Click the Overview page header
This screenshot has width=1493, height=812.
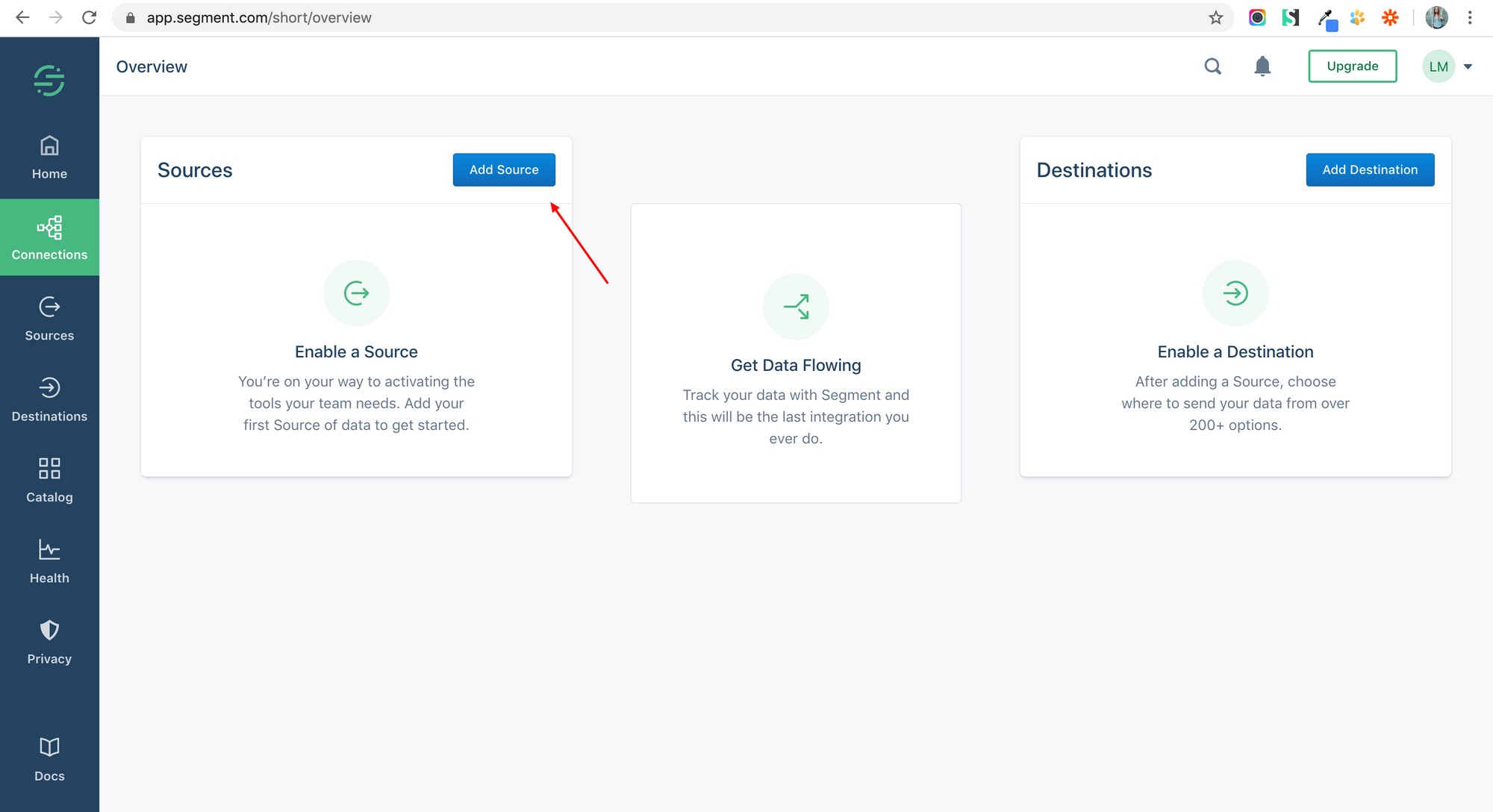(x=152, y=66)
